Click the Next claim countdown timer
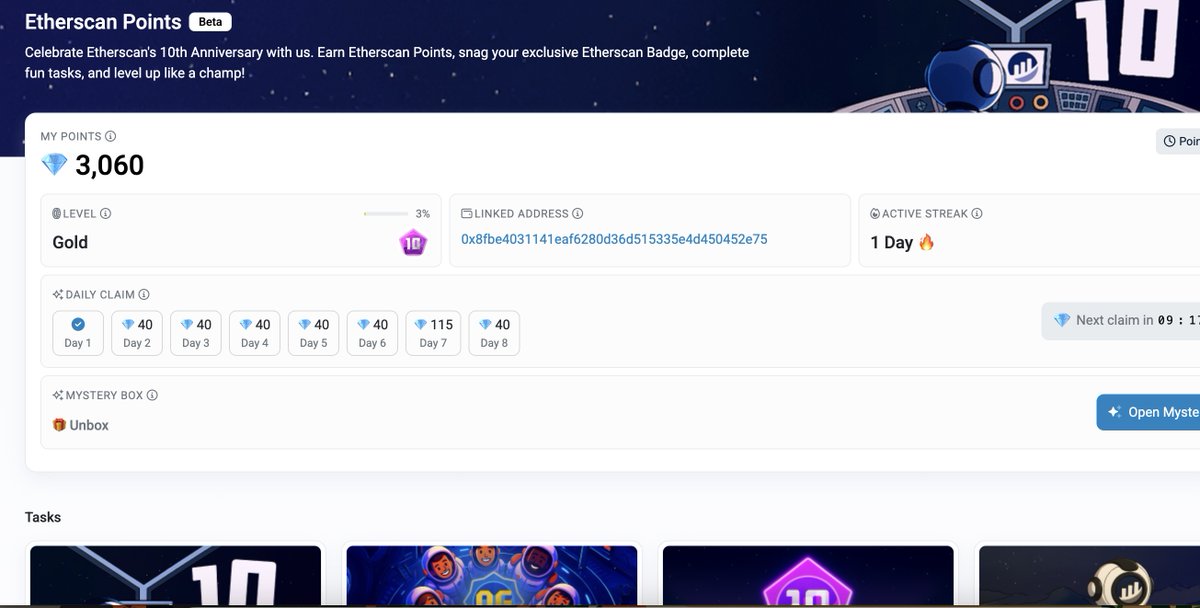Viewport: 1200px width, 608px height. click(1121, 321)
